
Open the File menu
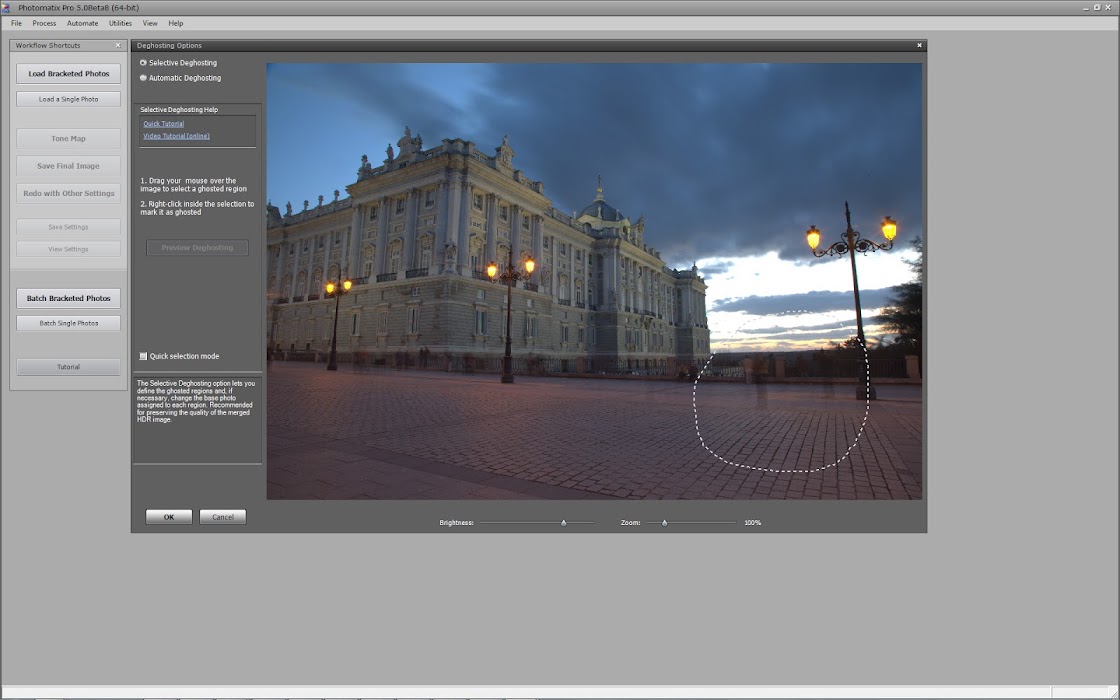click(x=16, y=24)
